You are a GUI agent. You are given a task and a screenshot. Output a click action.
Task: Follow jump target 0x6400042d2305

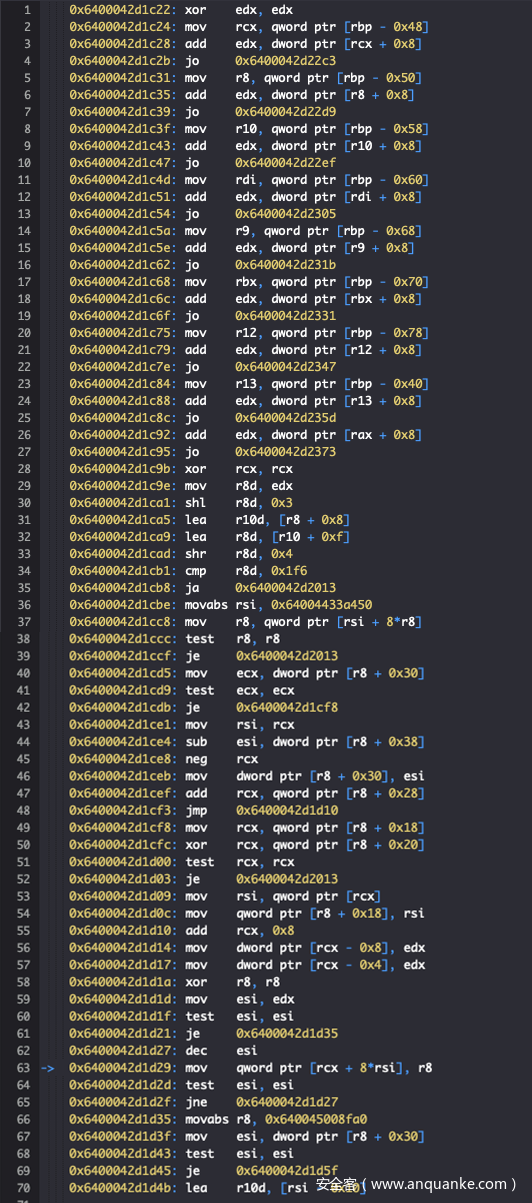pos(286,214)
